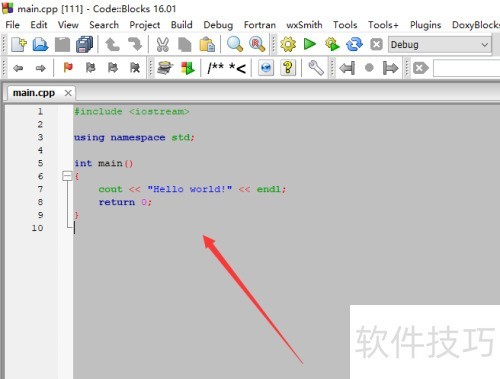Click the View HTML documentation icon
The width and height of the screenshot is (500, 379).
266,68
